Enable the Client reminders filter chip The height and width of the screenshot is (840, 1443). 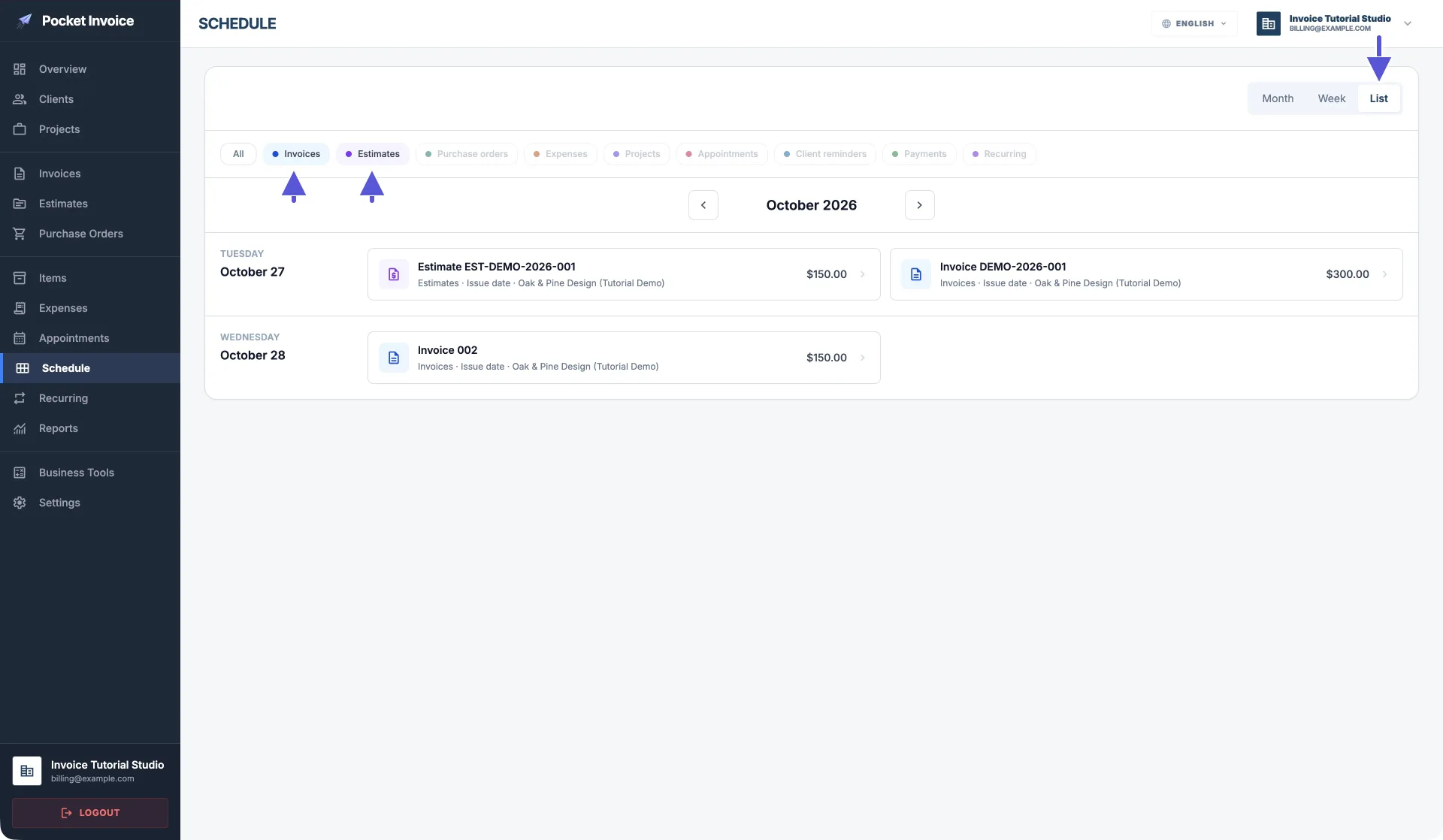click(825, 154)
